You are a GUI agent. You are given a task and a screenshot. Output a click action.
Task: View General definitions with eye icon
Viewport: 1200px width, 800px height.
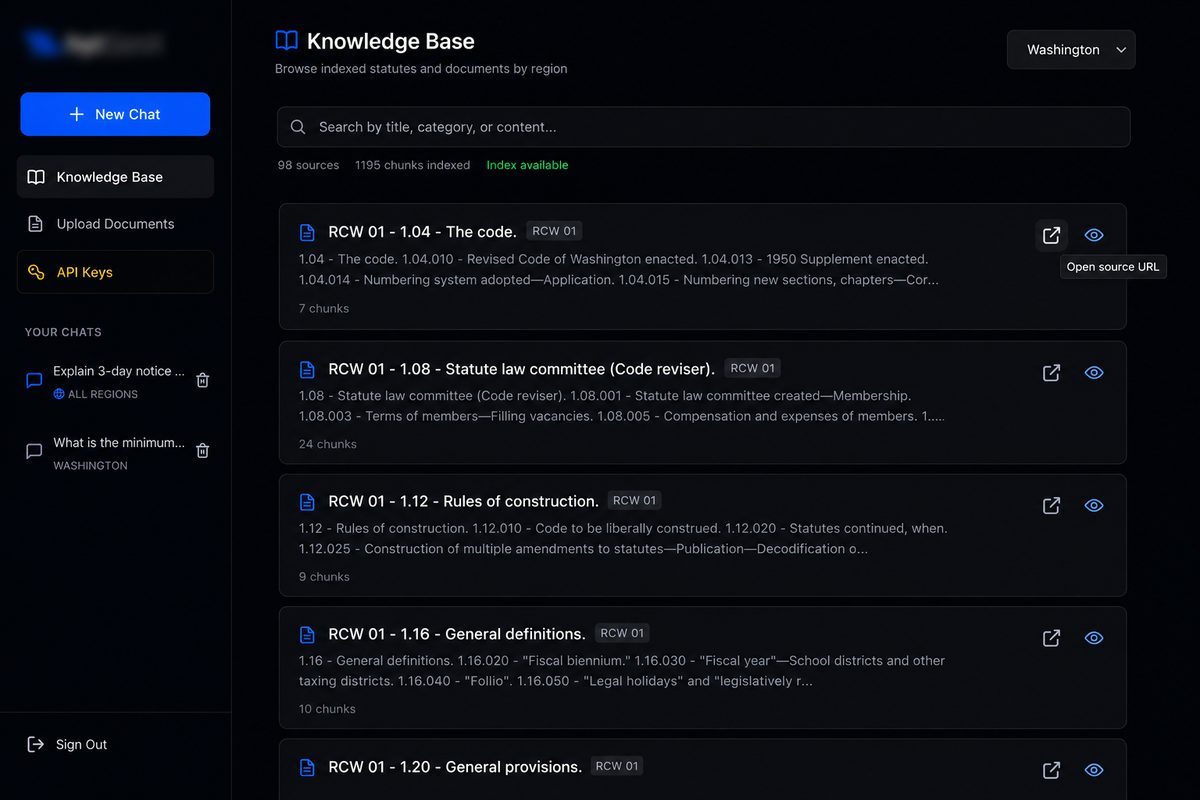(x=1094, y=638)
